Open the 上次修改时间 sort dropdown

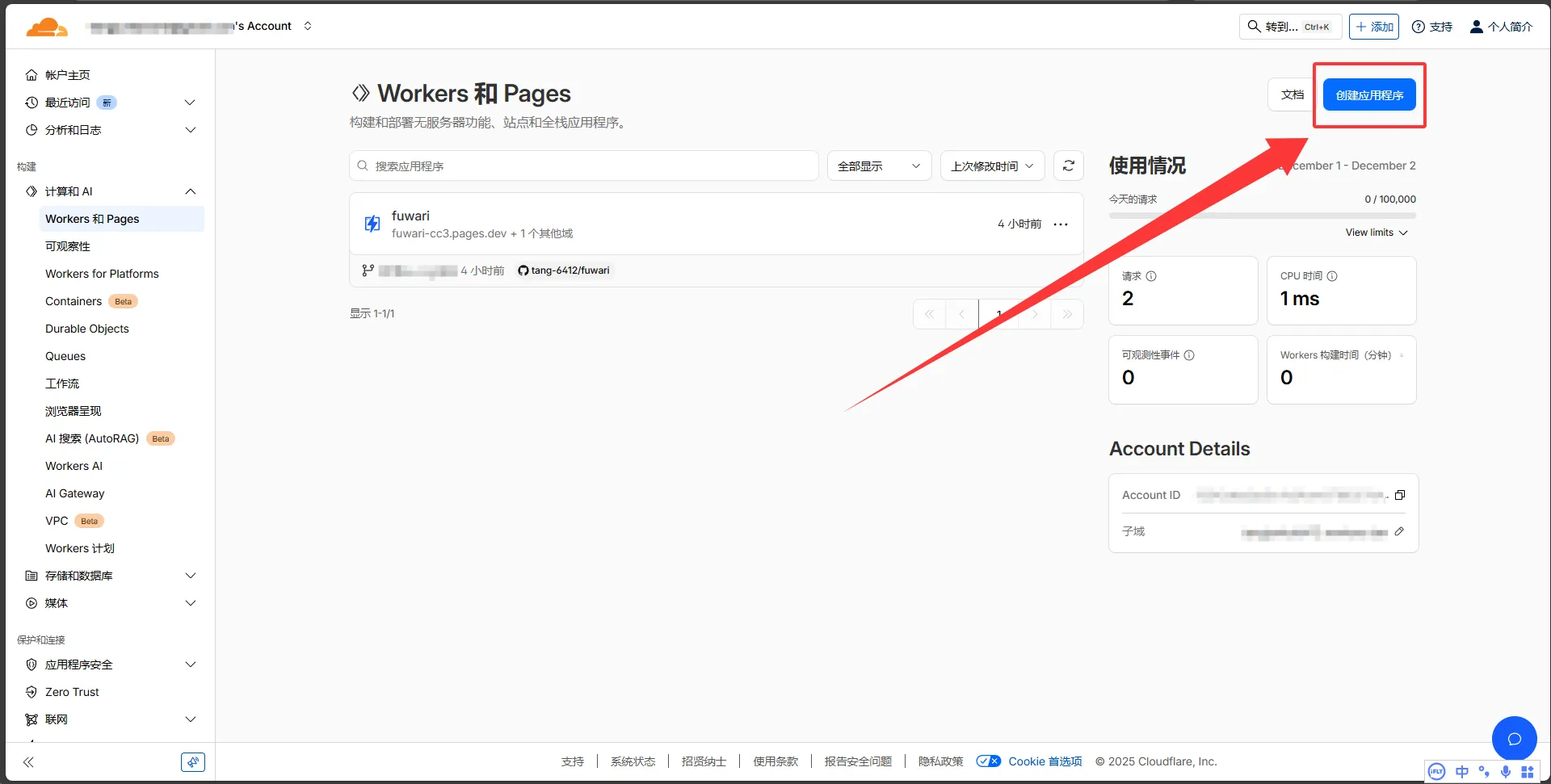click(992, 166)
